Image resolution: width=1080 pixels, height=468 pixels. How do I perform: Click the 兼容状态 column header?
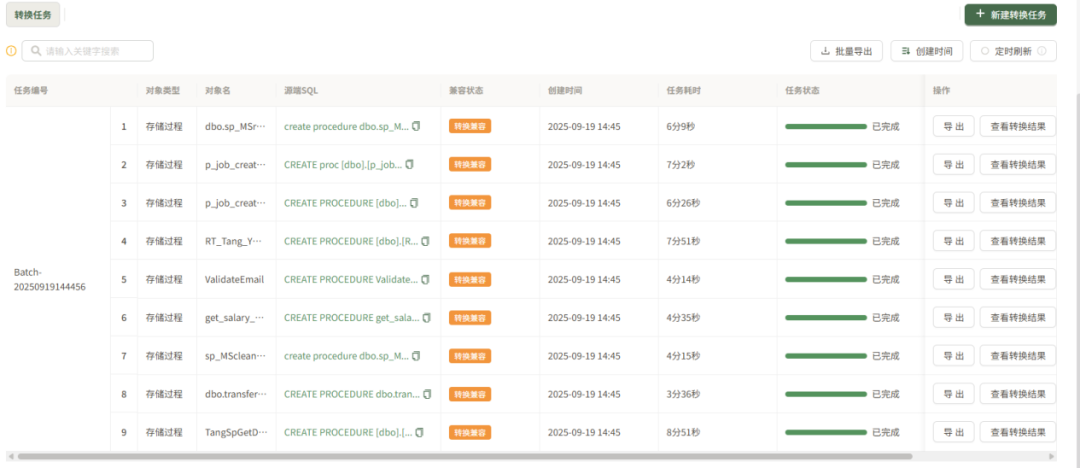pos(466,90)
